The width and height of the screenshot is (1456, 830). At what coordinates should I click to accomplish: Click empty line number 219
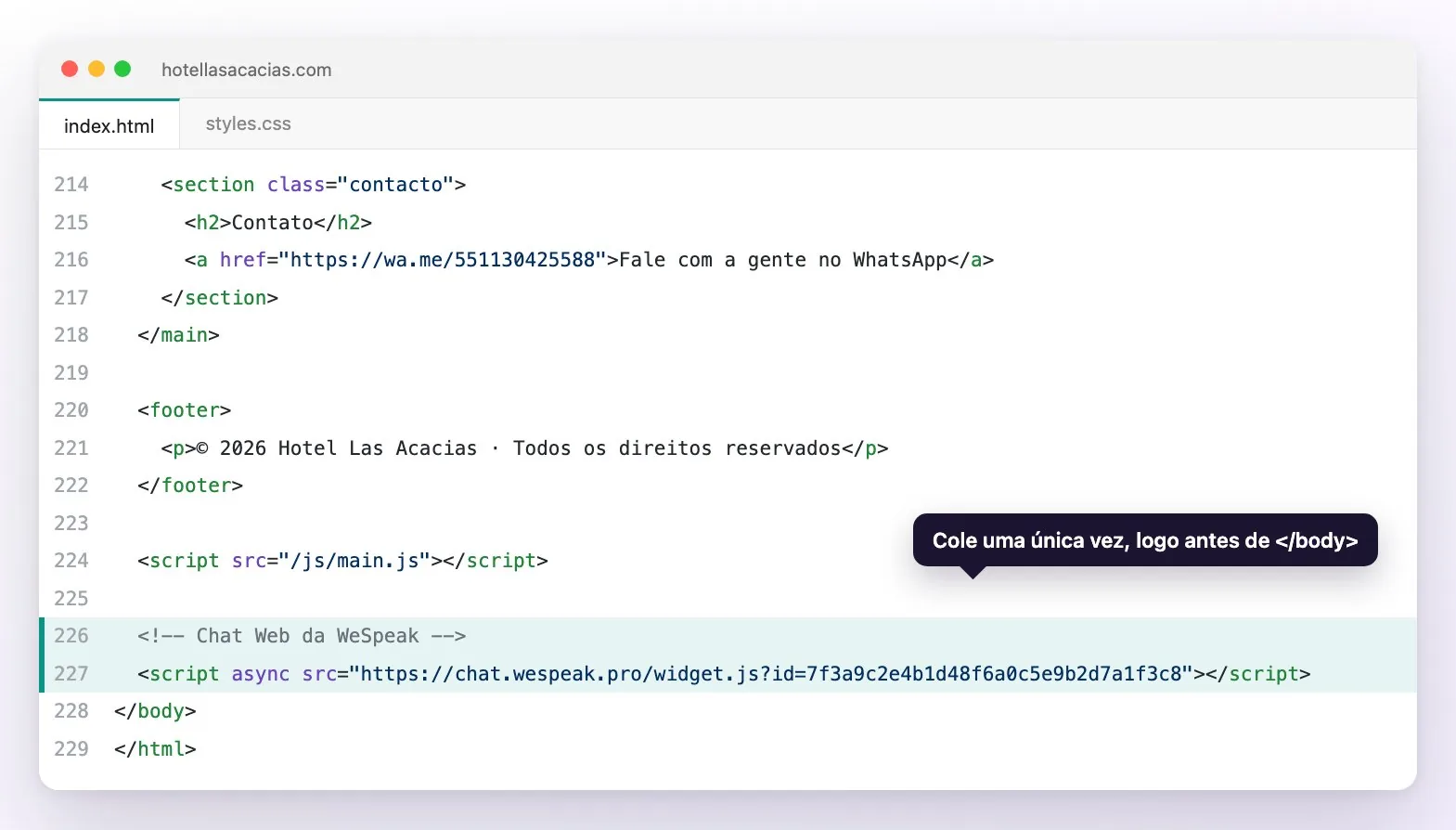coord(71,373)
